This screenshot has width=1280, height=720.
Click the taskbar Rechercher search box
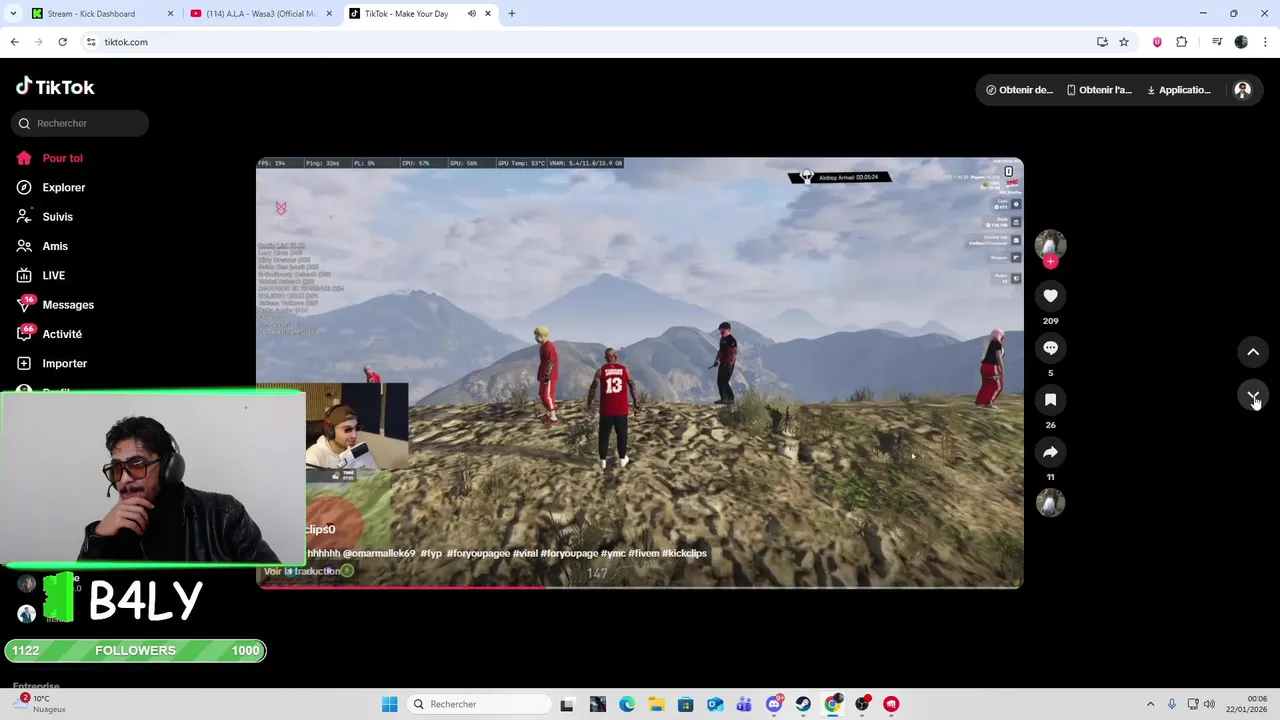click(480, 704)
